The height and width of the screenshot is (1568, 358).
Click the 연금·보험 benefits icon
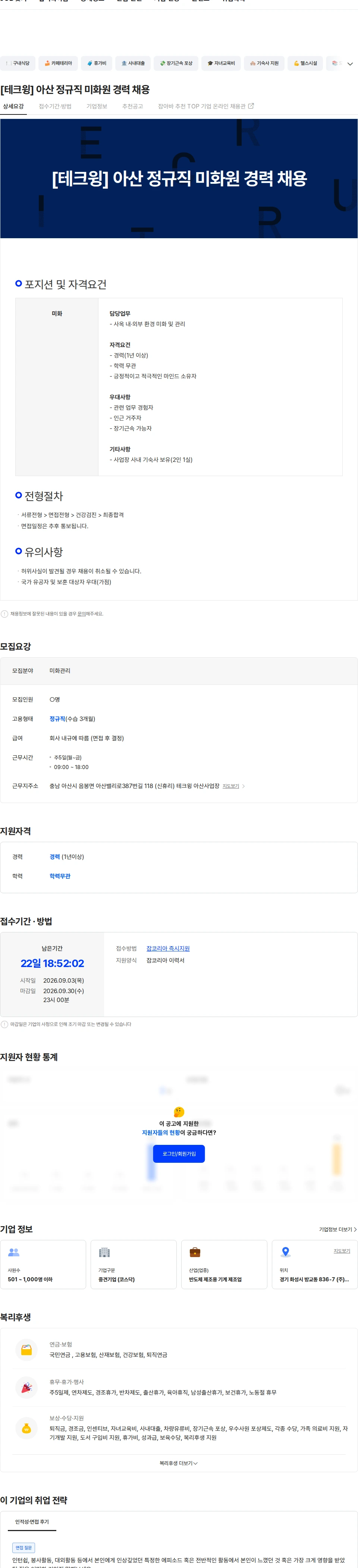point(26,1350)
